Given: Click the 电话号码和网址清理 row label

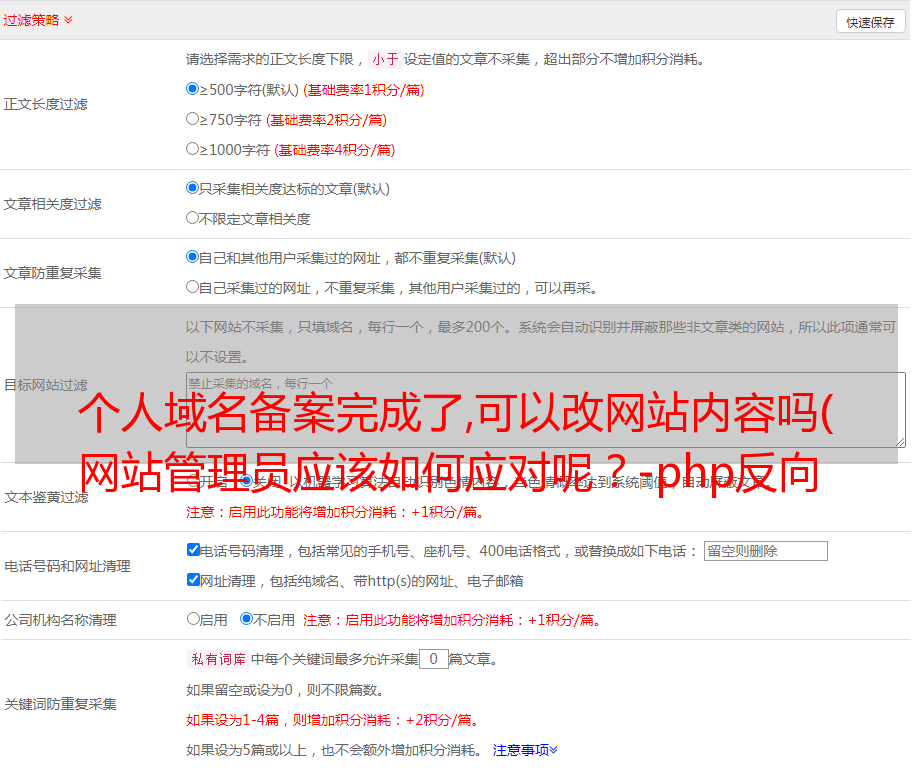Looking at the screenshot, I should (67, 566).
